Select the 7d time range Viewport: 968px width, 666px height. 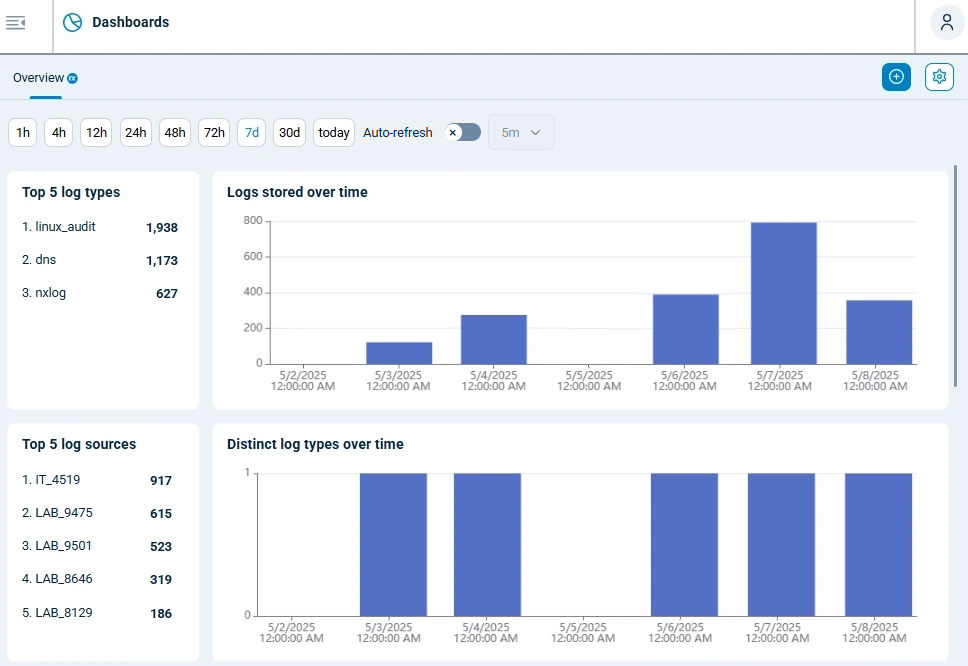251,132
